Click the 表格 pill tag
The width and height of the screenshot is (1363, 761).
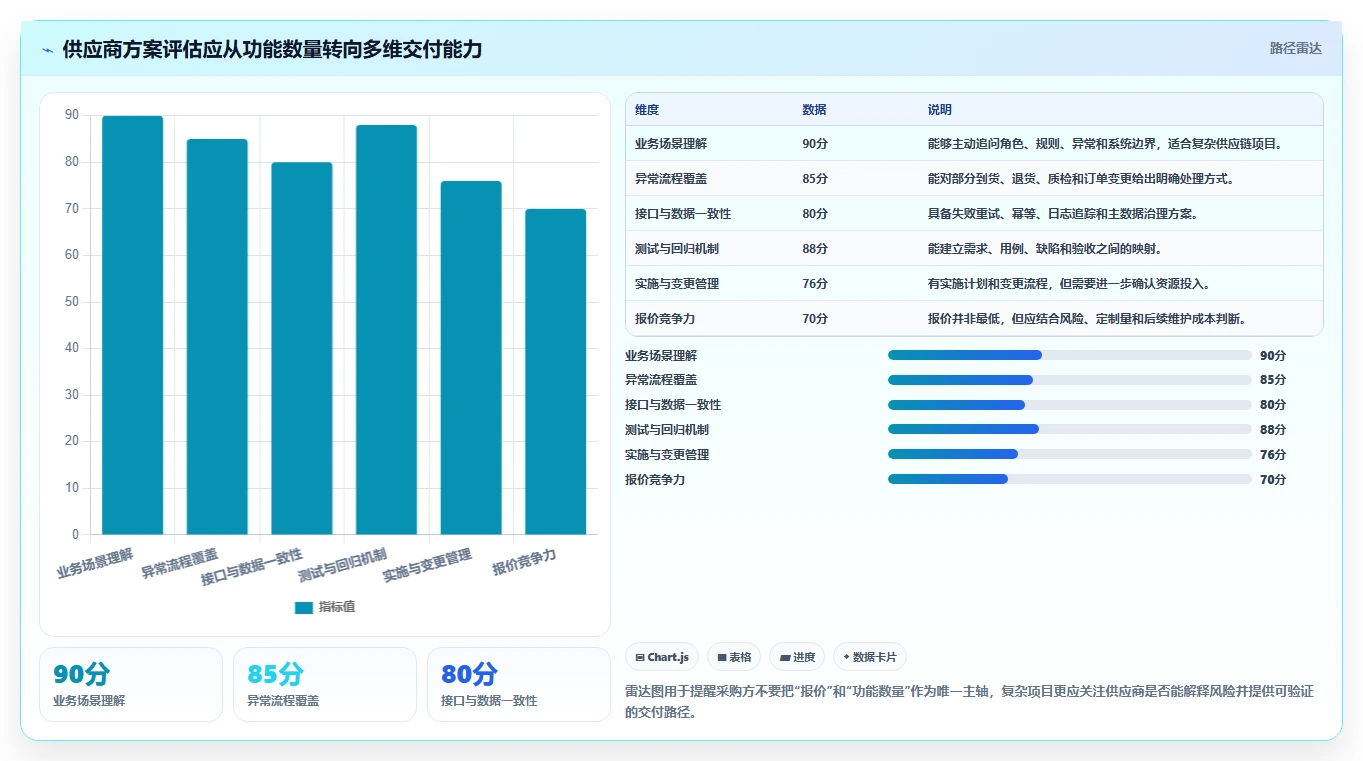click(x=734, y=657)
